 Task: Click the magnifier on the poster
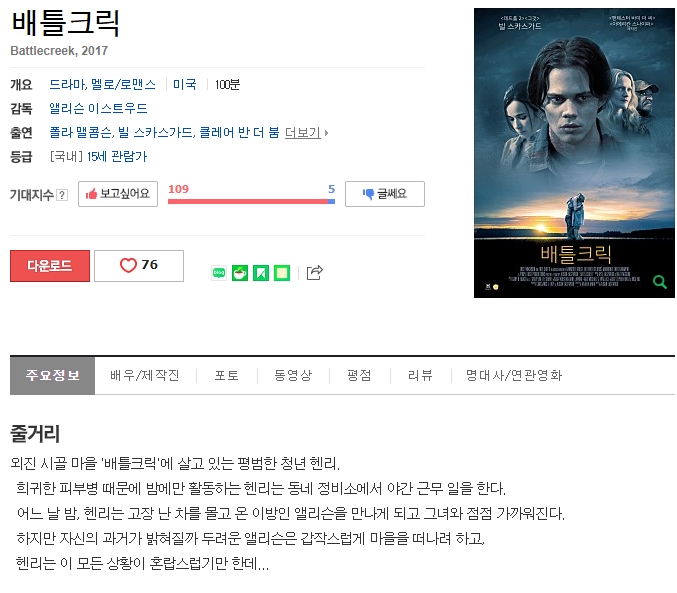(x=659, y=282)
